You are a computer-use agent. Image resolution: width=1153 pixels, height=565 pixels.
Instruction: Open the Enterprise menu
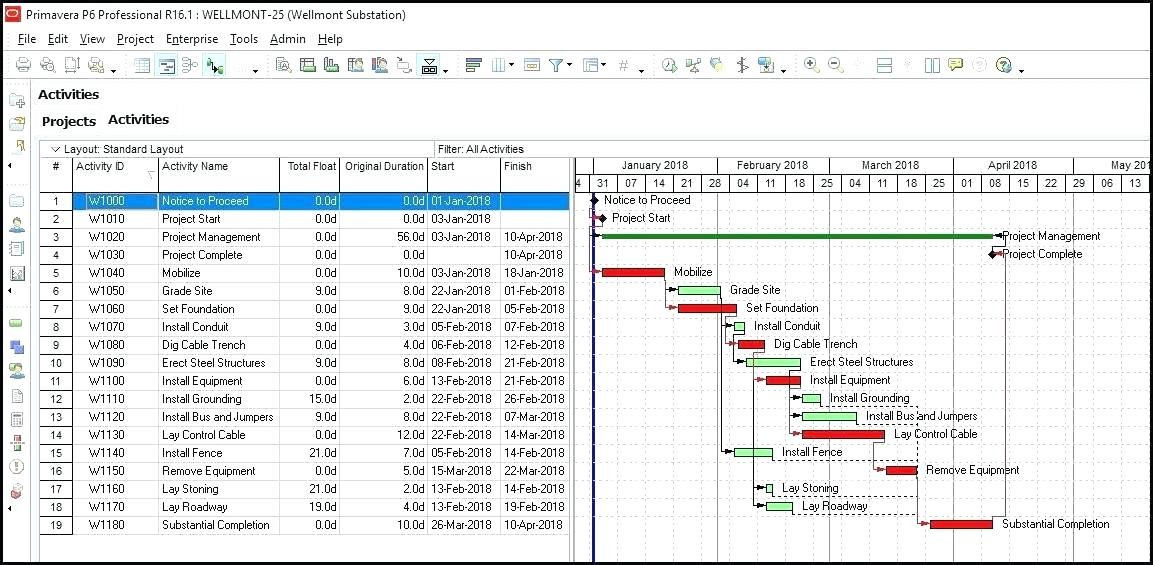coord(191,39)
